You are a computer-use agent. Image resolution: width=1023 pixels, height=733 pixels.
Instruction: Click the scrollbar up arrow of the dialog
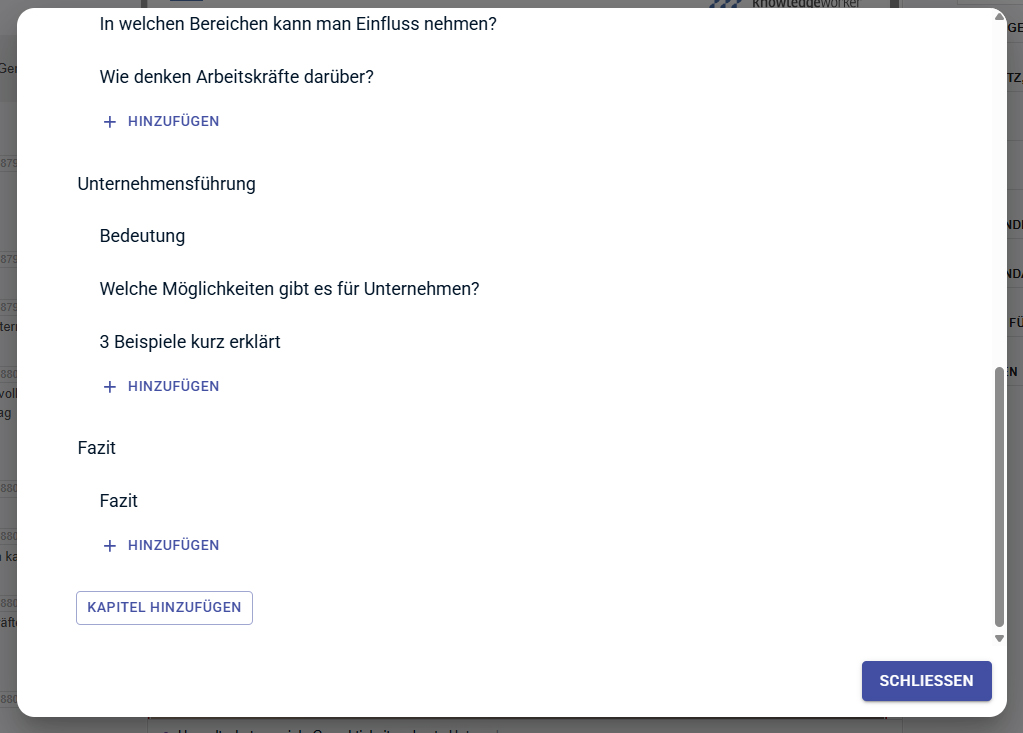coord(997,17)
